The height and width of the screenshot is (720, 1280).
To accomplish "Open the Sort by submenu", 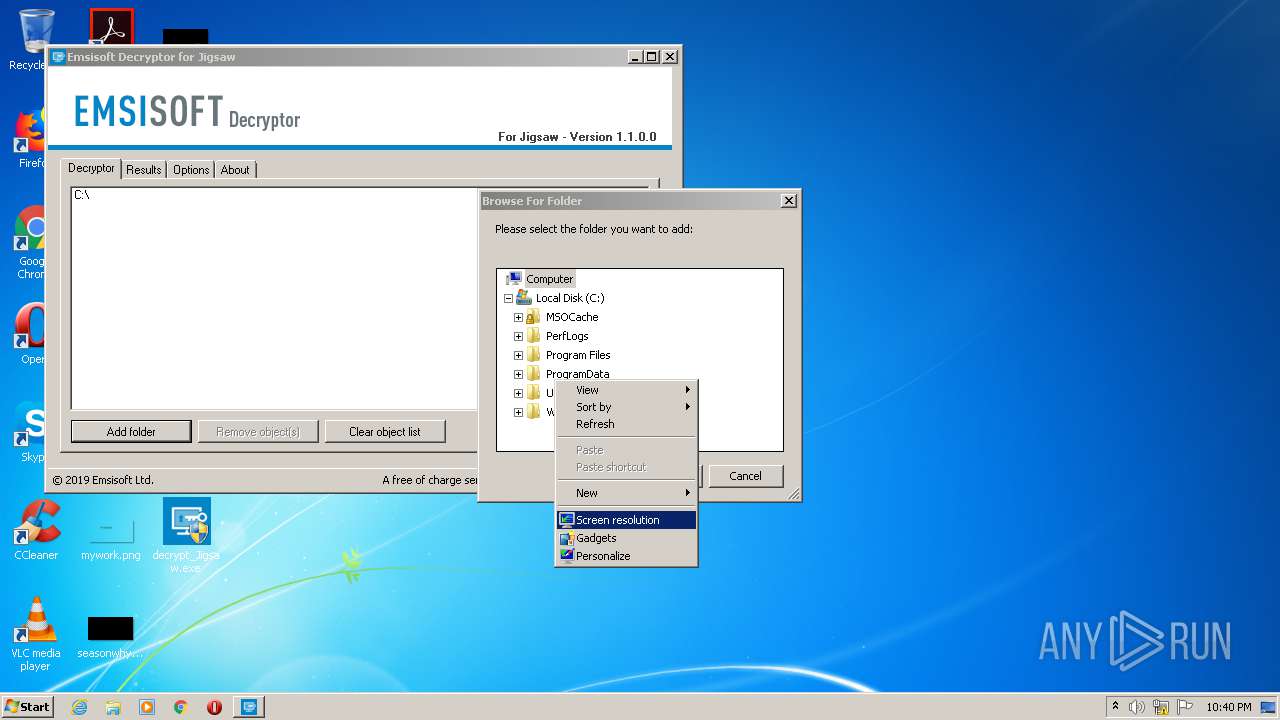I will (626, 407).
